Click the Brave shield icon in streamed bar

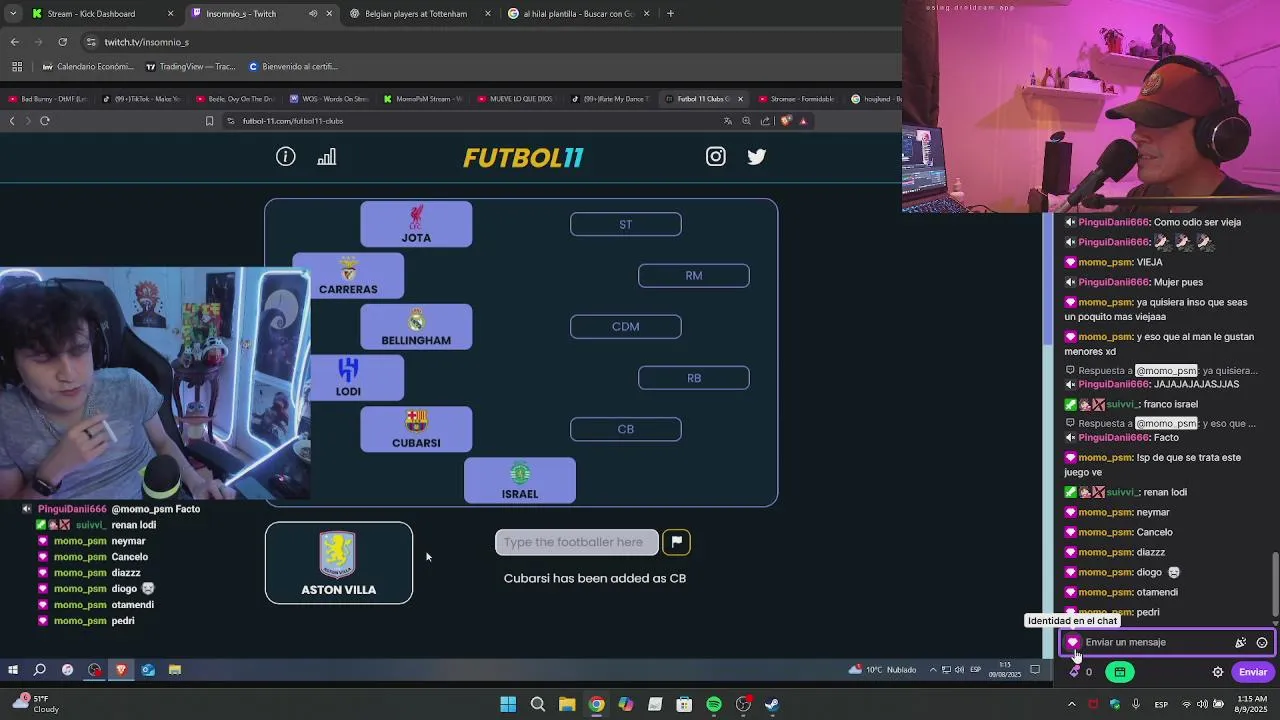[786, 121]
